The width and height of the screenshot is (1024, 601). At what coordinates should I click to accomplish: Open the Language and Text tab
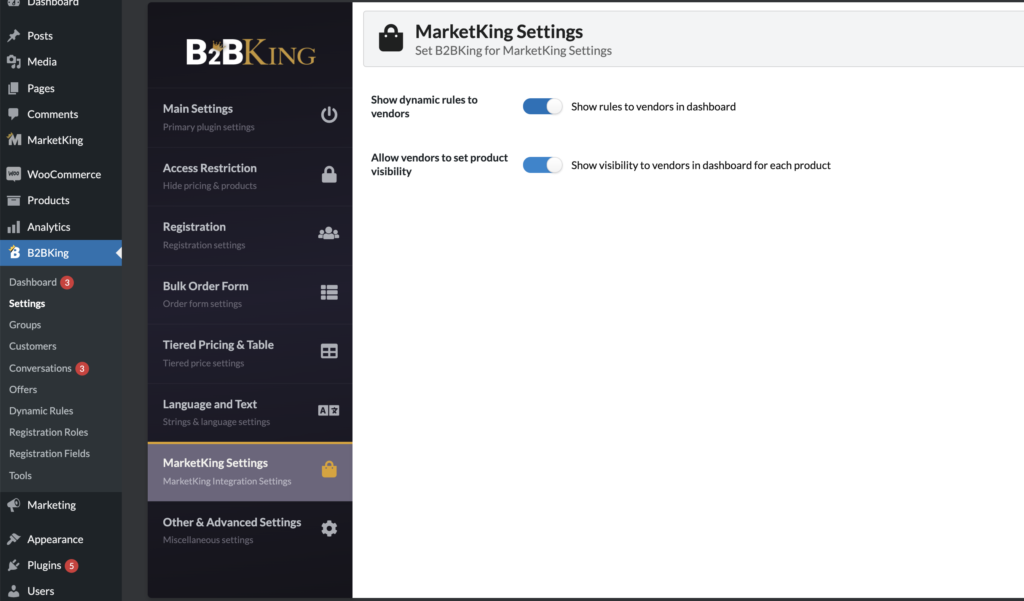[x=250, y=413]
